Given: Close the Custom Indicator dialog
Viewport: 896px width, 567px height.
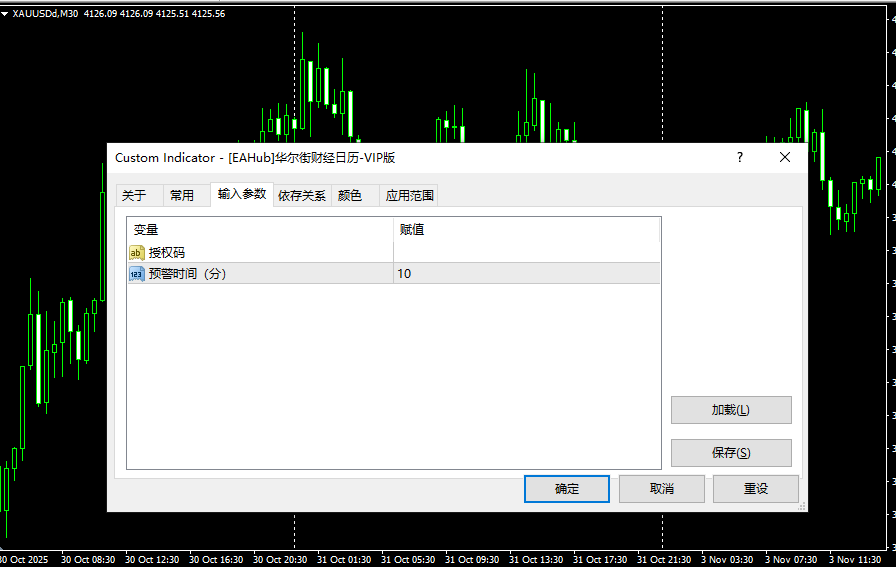Looking at the screenshot, I should tap(785, 157).
